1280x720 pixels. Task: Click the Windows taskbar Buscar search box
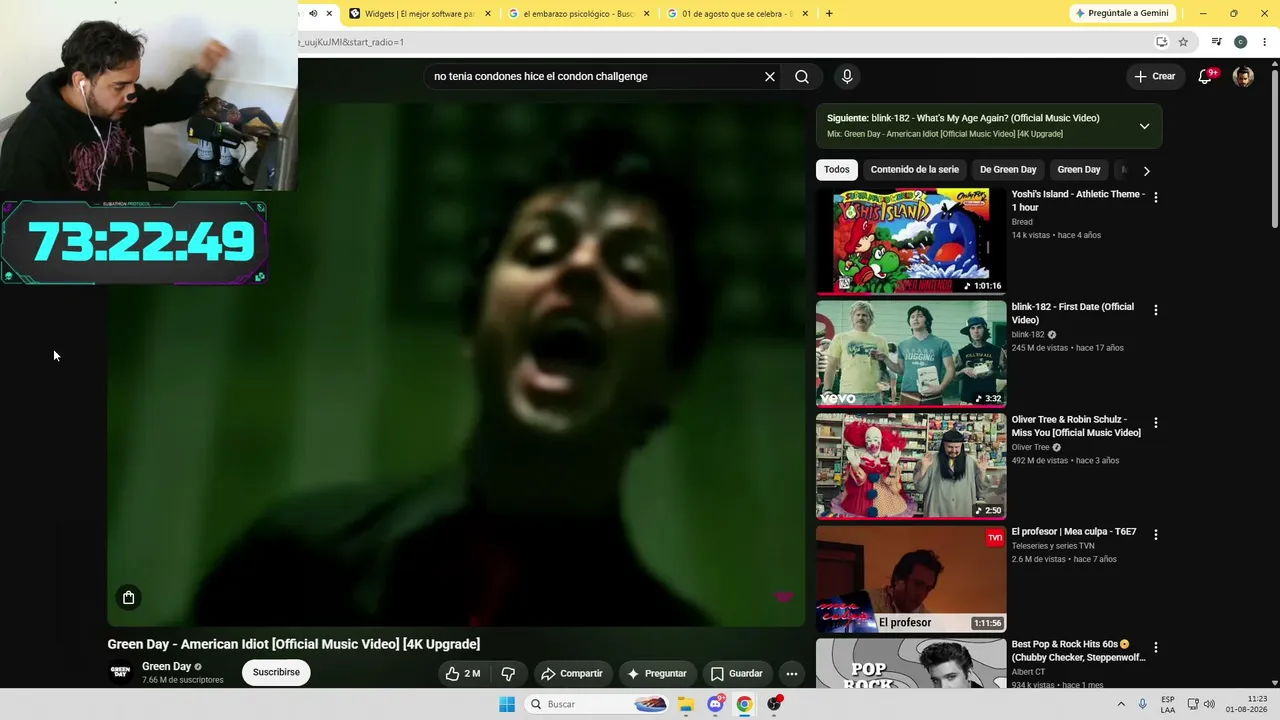(x=597, y=704)
